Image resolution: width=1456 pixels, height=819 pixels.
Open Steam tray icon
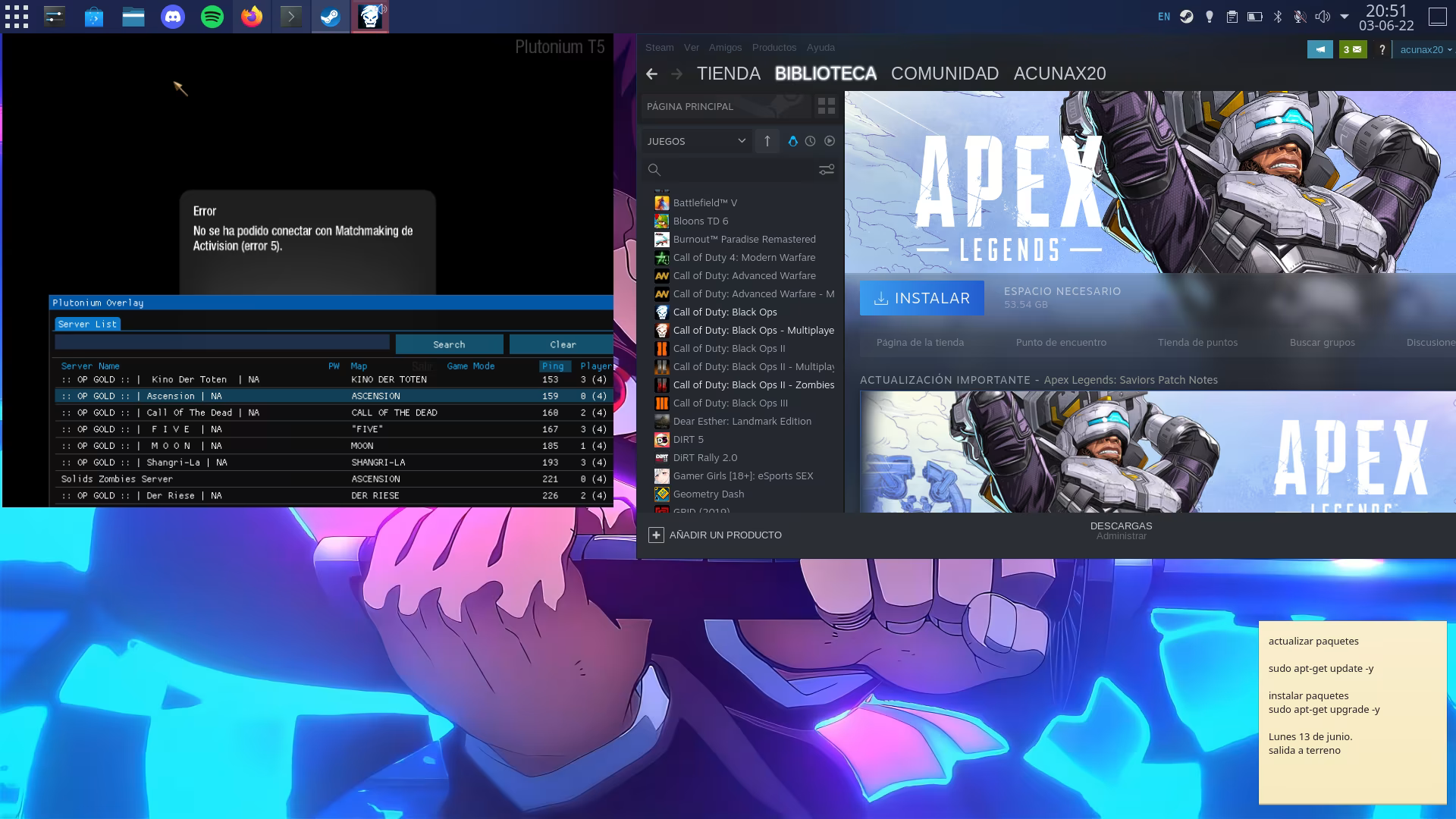coord(1187,17)
